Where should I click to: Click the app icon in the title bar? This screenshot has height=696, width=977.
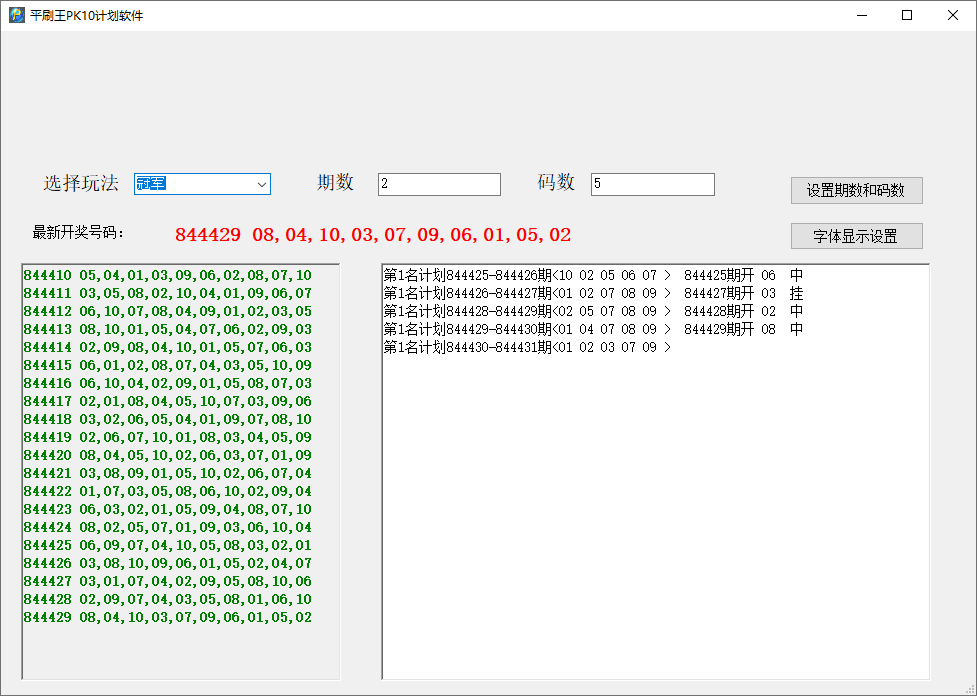pos(17,15)
